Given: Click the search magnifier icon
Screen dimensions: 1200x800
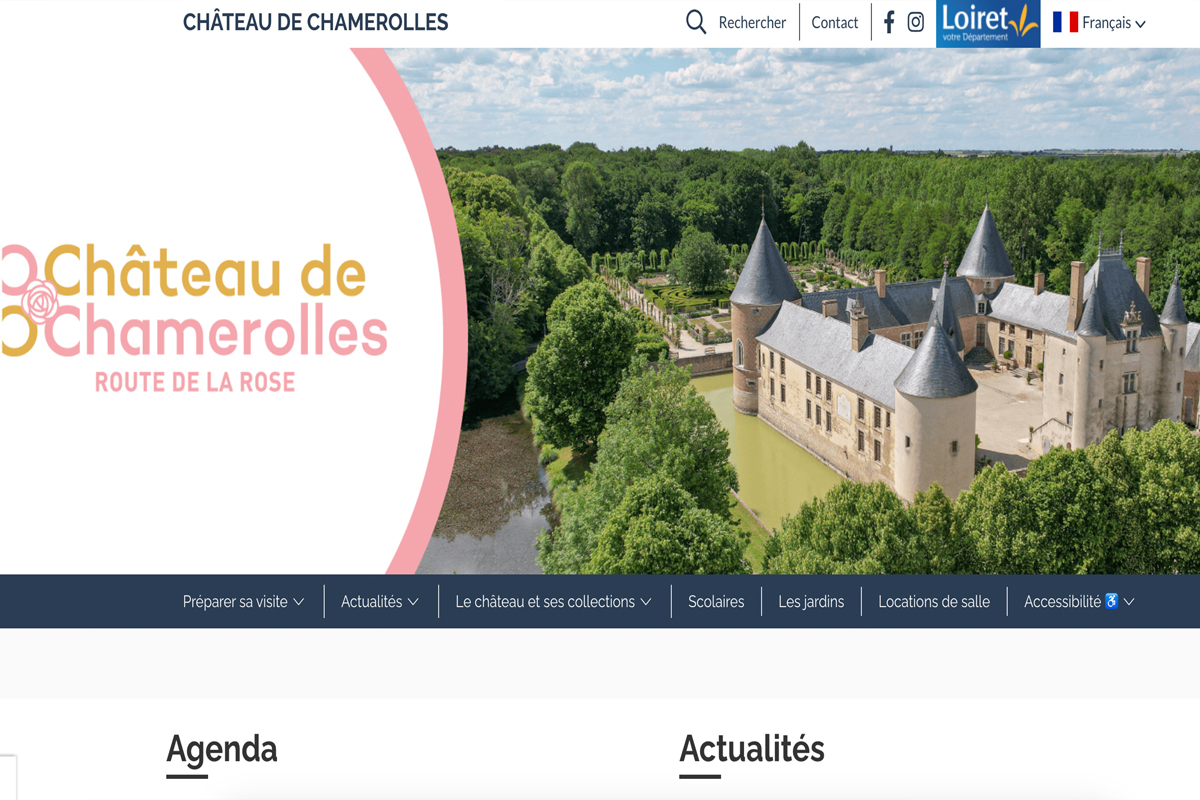Looking at the screenshot, I should click(x=696, y=22).
